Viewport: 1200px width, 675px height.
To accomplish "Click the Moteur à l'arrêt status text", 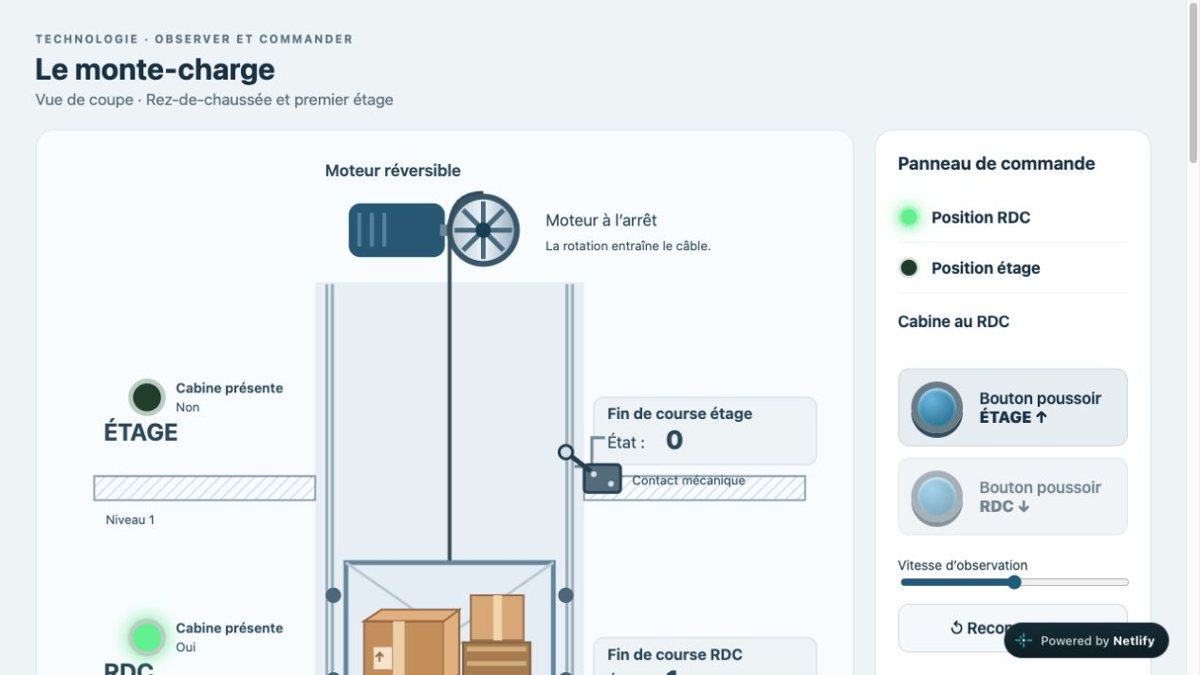I will [x=601, y=220].
